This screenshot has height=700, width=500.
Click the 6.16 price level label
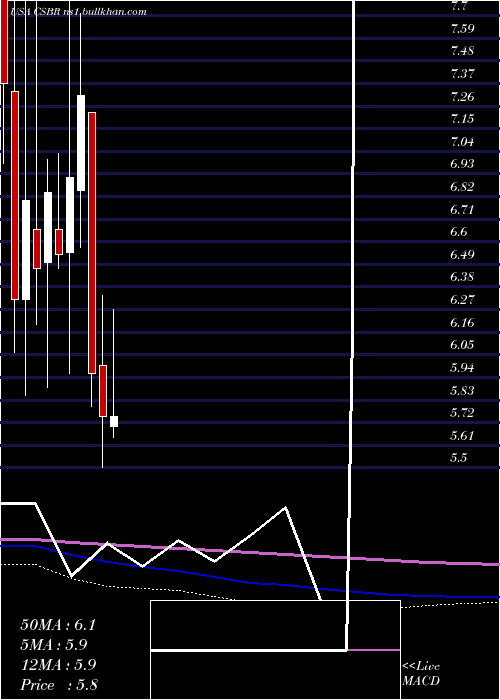462,323
